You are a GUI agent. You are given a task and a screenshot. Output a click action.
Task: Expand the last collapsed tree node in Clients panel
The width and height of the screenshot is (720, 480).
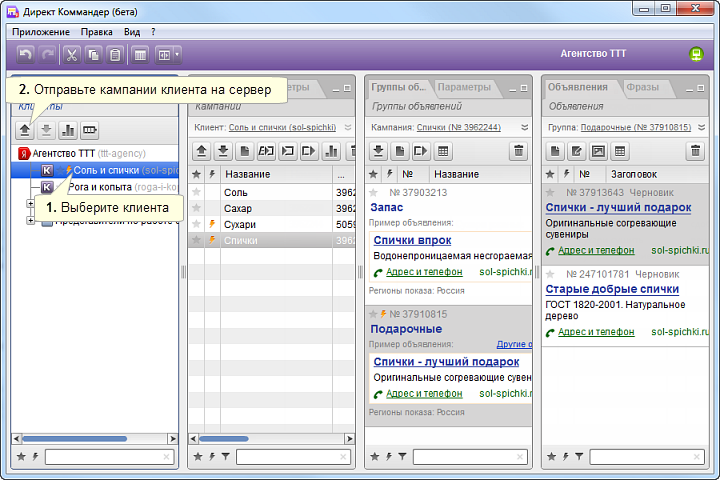[x=30, y=220]
